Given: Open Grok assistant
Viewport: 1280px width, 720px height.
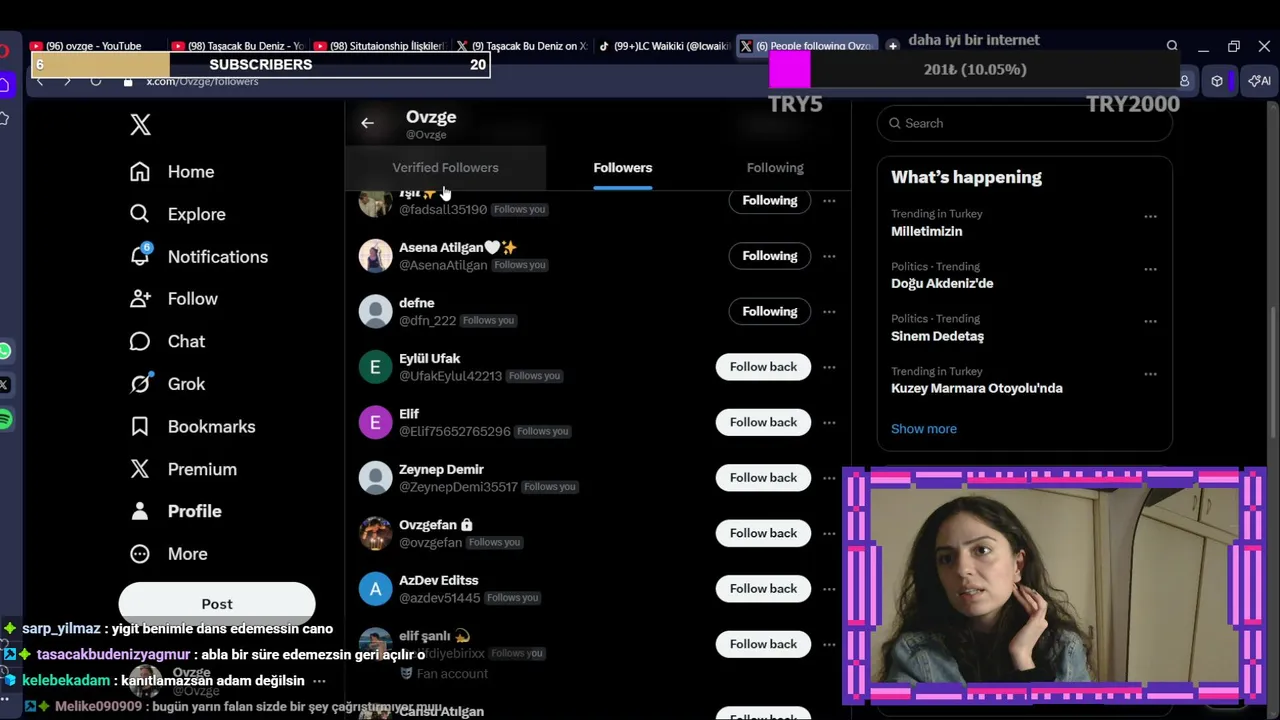Looking at the screenshot, I should point(167,384).
